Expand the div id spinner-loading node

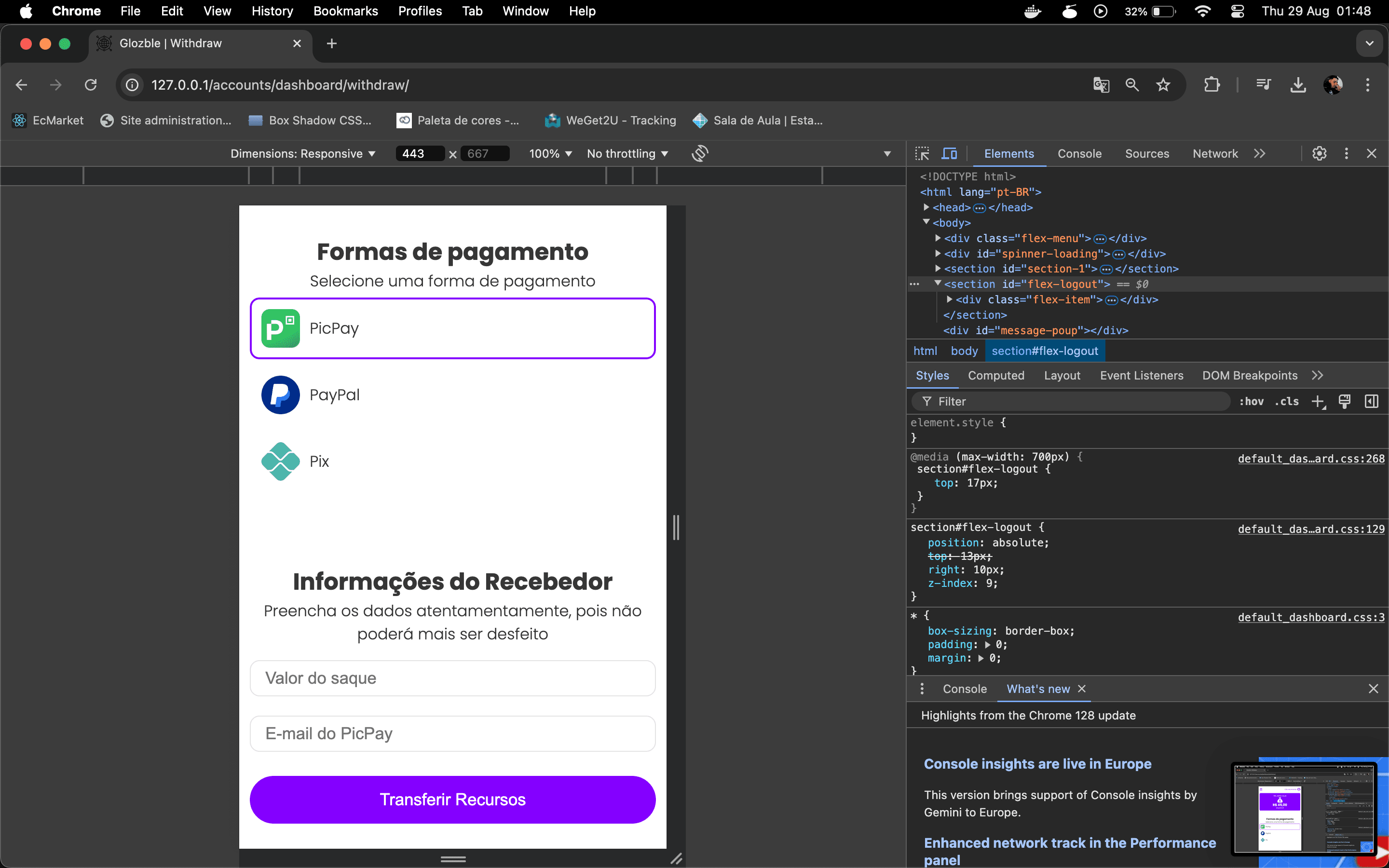(938, 253)
